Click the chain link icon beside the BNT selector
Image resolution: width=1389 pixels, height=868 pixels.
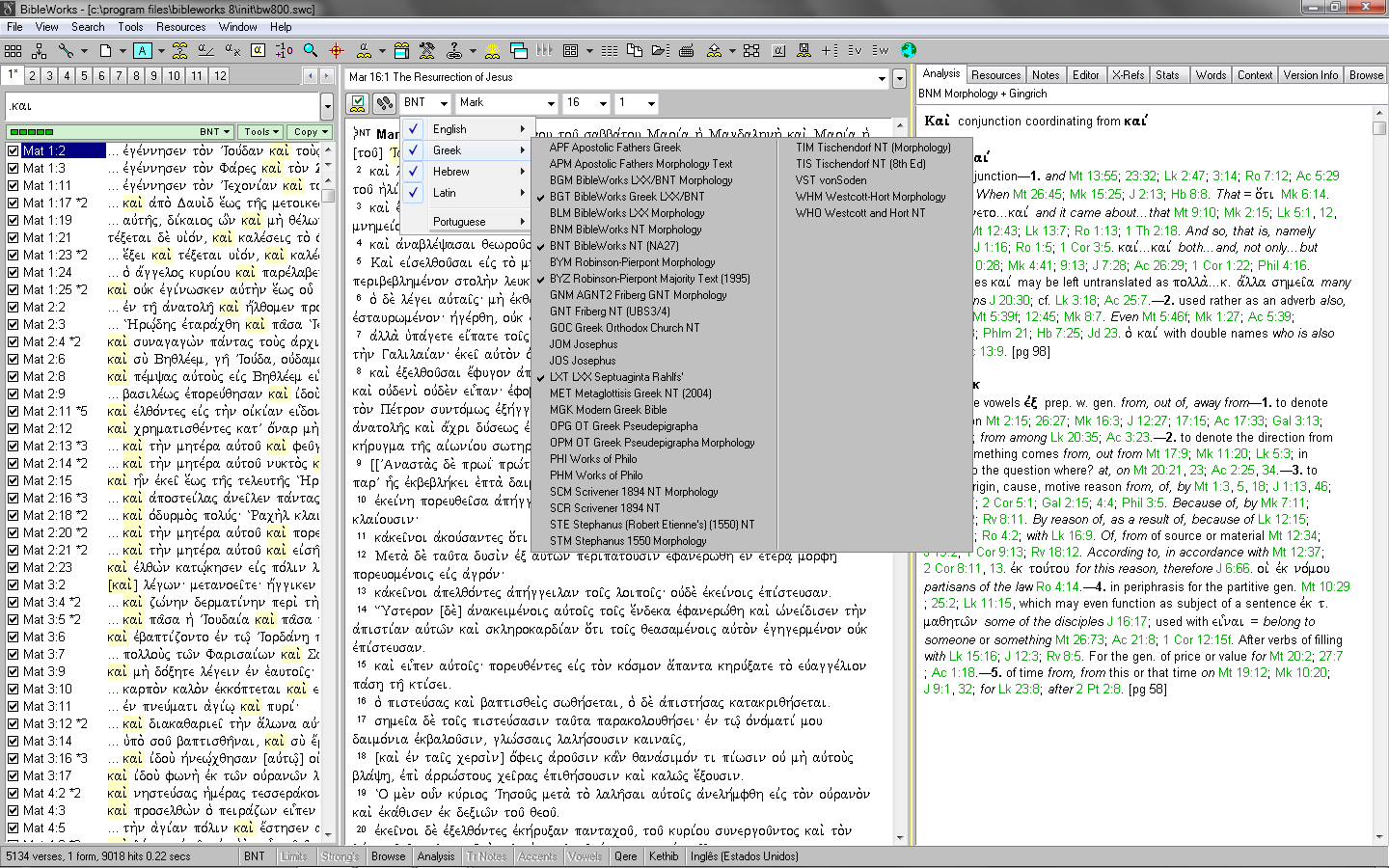384,102
